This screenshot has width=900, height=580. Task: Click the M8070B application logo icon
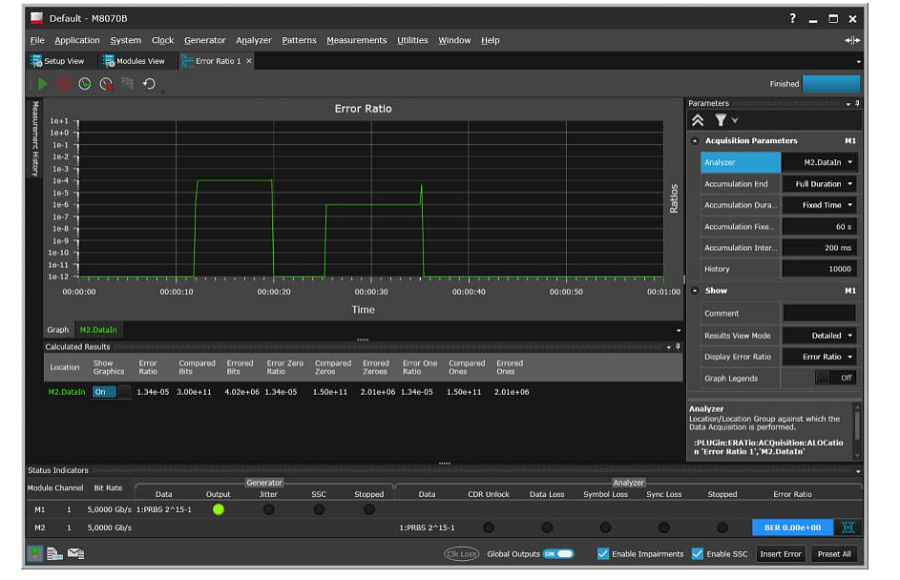click(37, 18)
